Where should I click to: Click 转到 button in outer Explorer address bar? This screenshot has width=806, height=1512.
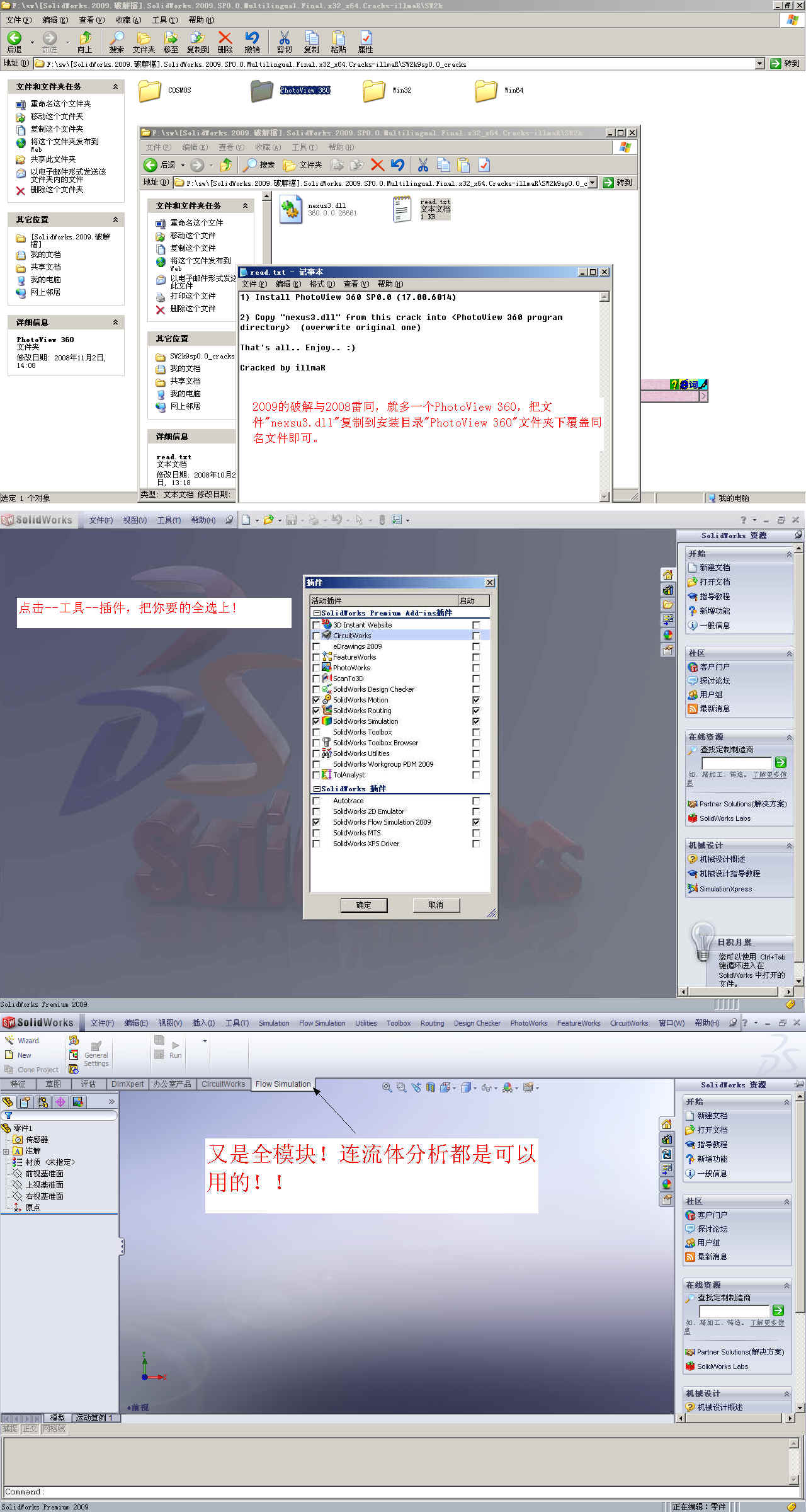coord(785,64)
